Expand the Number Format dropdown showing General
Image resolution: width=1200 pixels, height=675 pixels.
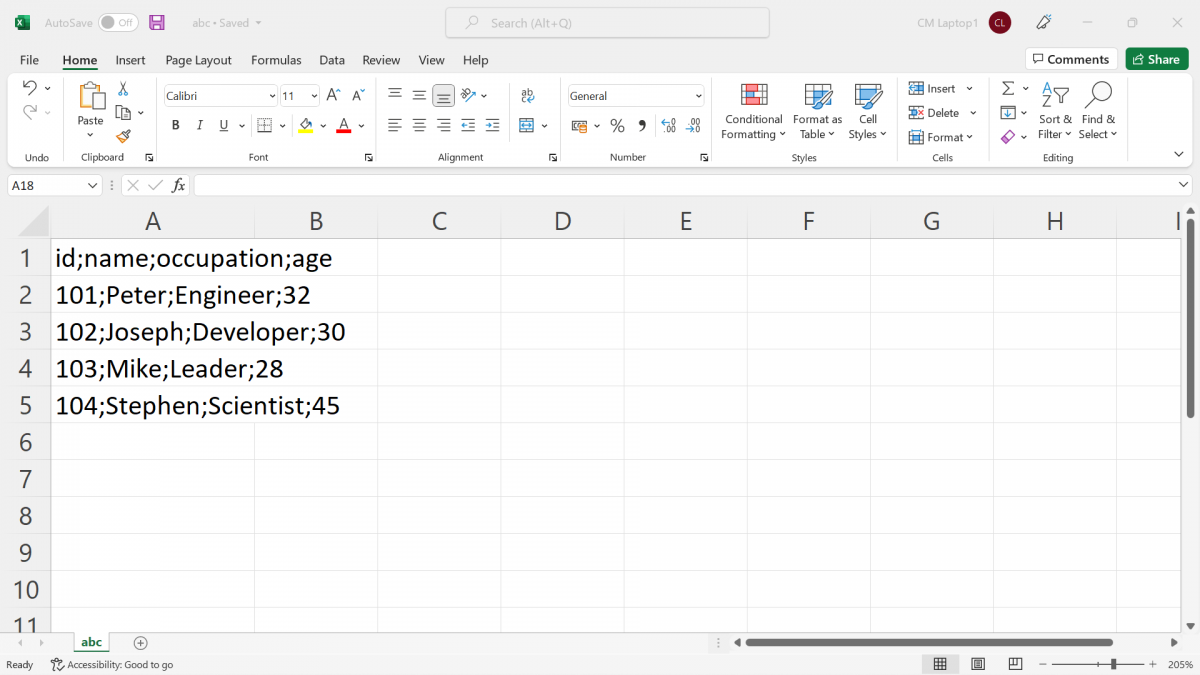[697, 95]
